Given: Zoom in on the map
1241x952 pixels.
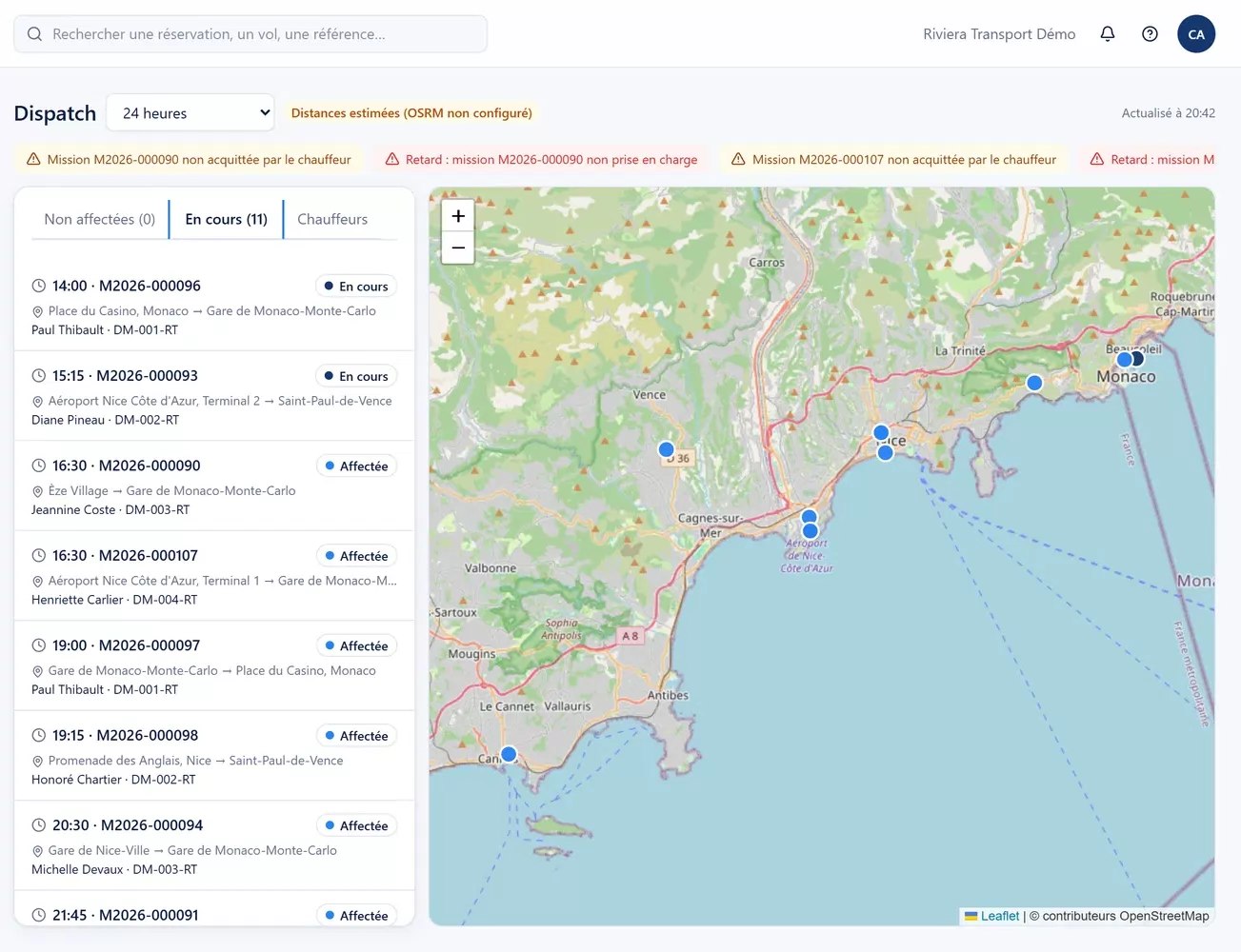Looking at the screenshot, I should [458, 216].
